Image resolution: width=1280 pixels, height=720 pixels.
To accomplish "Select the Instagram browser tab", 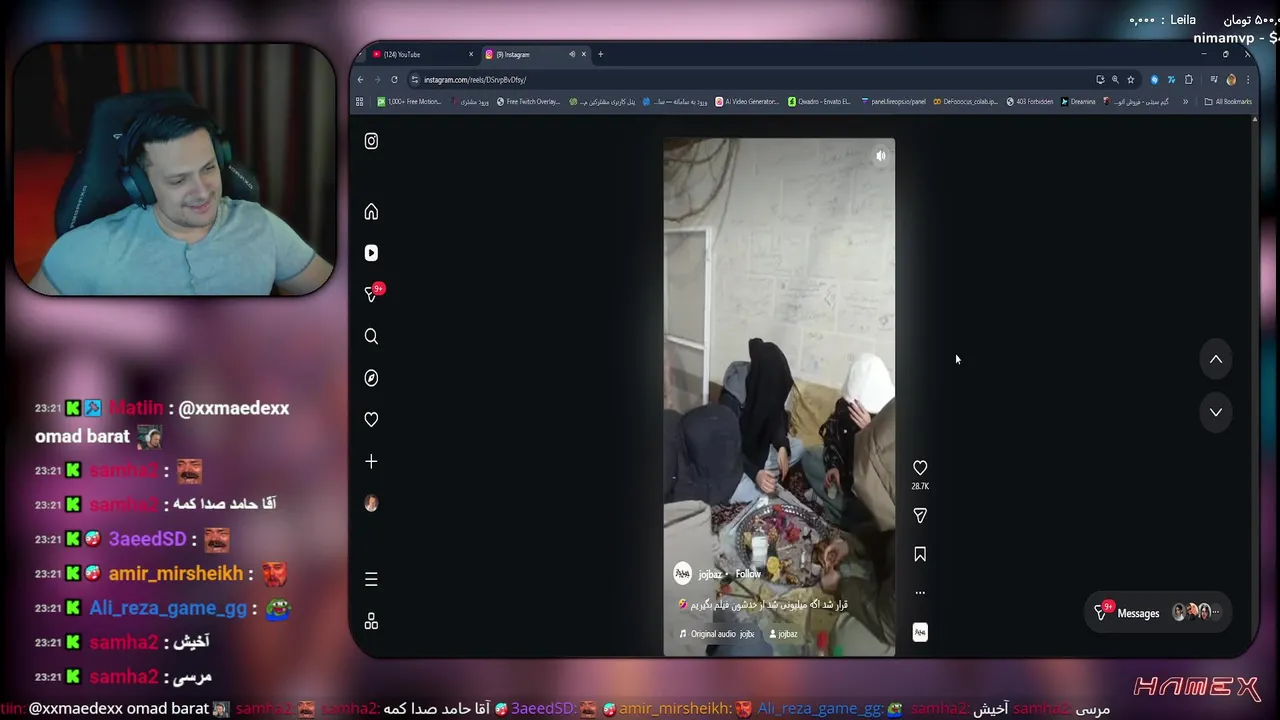I will point(524,54).
